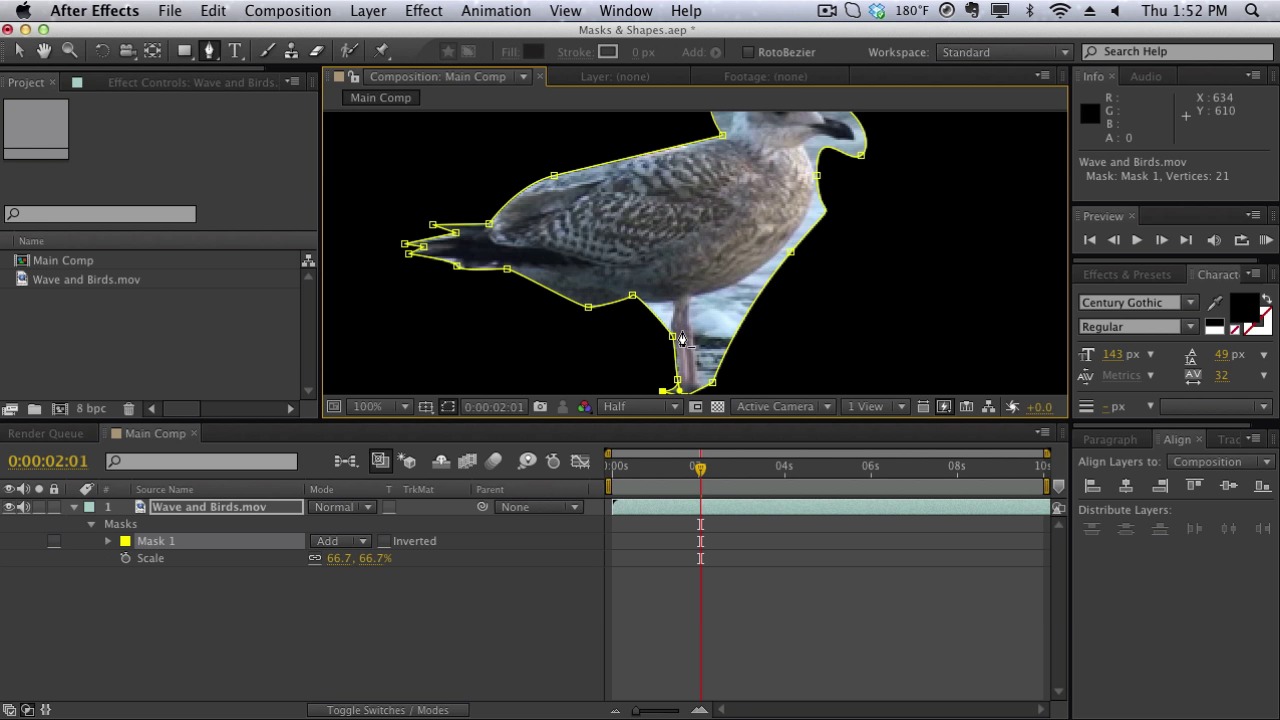Expand the Mask 1 properties triangle
The width and height of the screenshot is (1280, 720).
tap(108, 541)
